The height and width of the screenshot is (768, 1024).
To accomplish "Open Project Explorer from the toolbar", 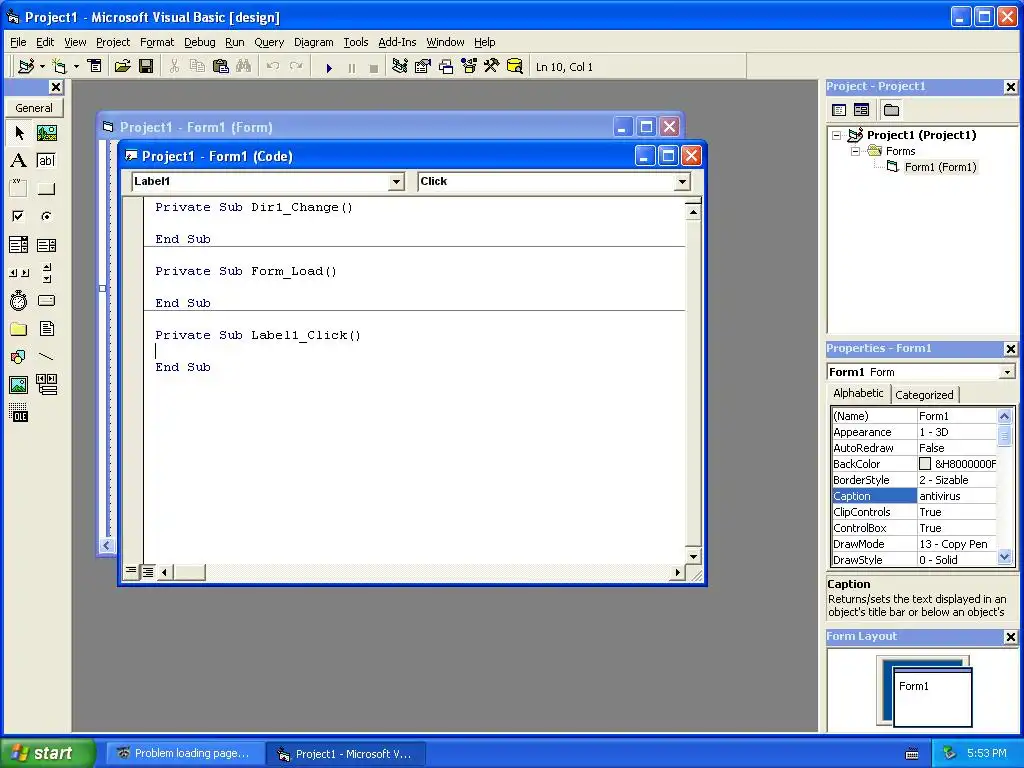I will 400,67.
